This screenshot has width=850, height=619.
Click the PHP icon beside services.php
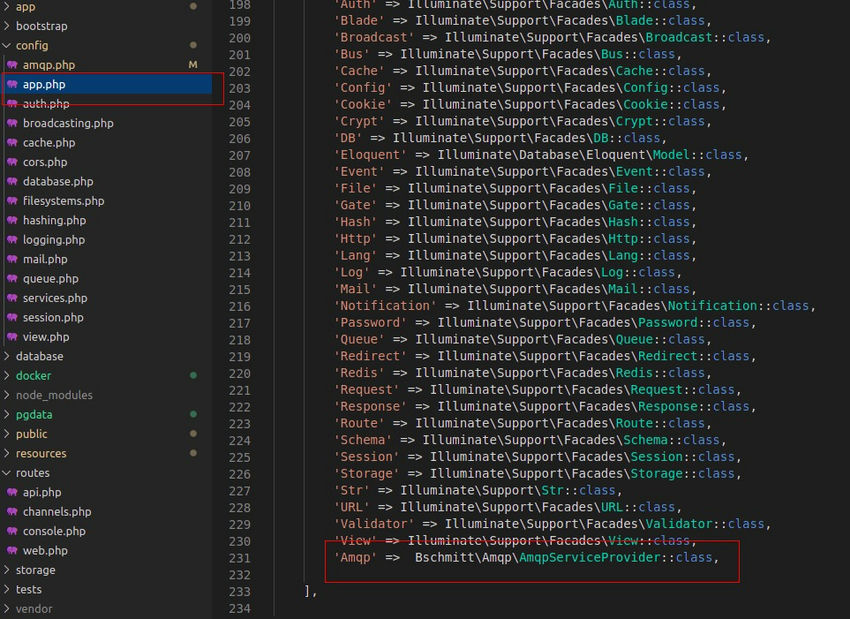(x=12, y=298)
